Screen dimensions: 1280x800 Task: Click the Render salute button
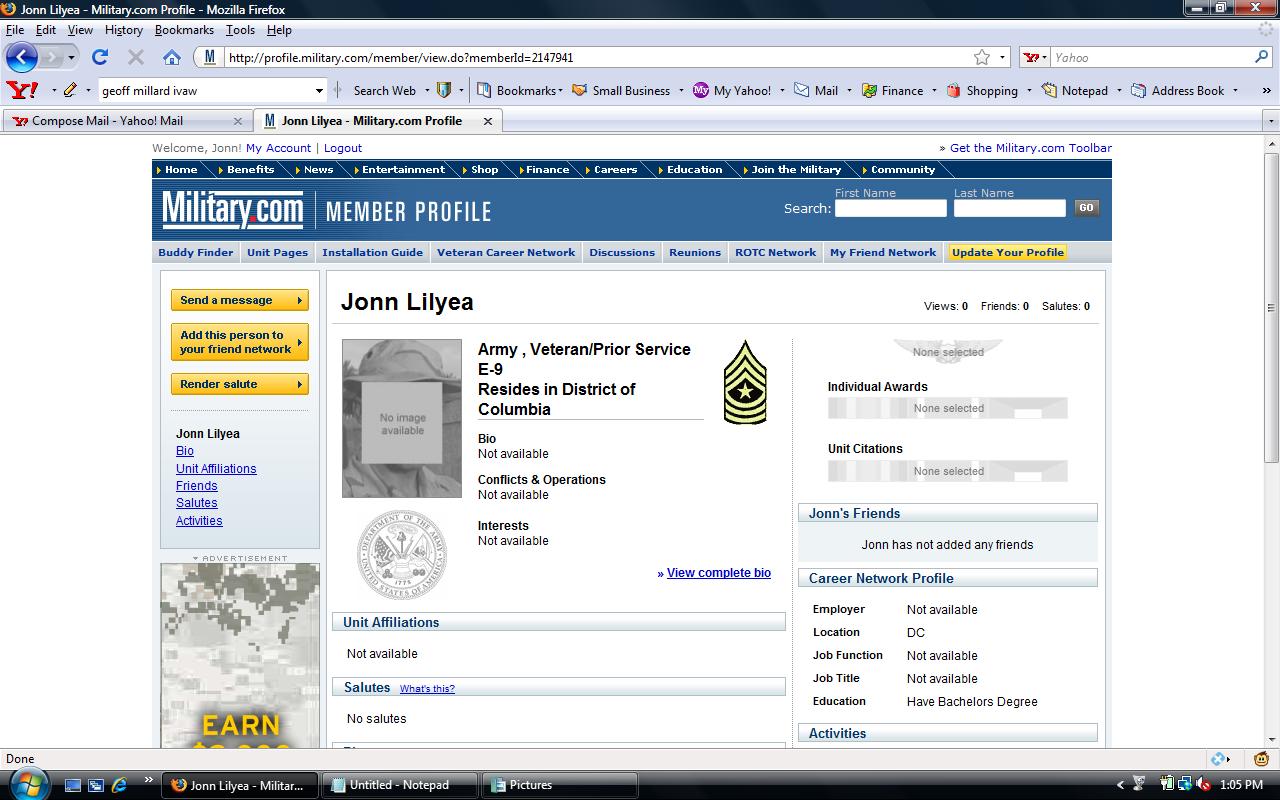[239, 384]
